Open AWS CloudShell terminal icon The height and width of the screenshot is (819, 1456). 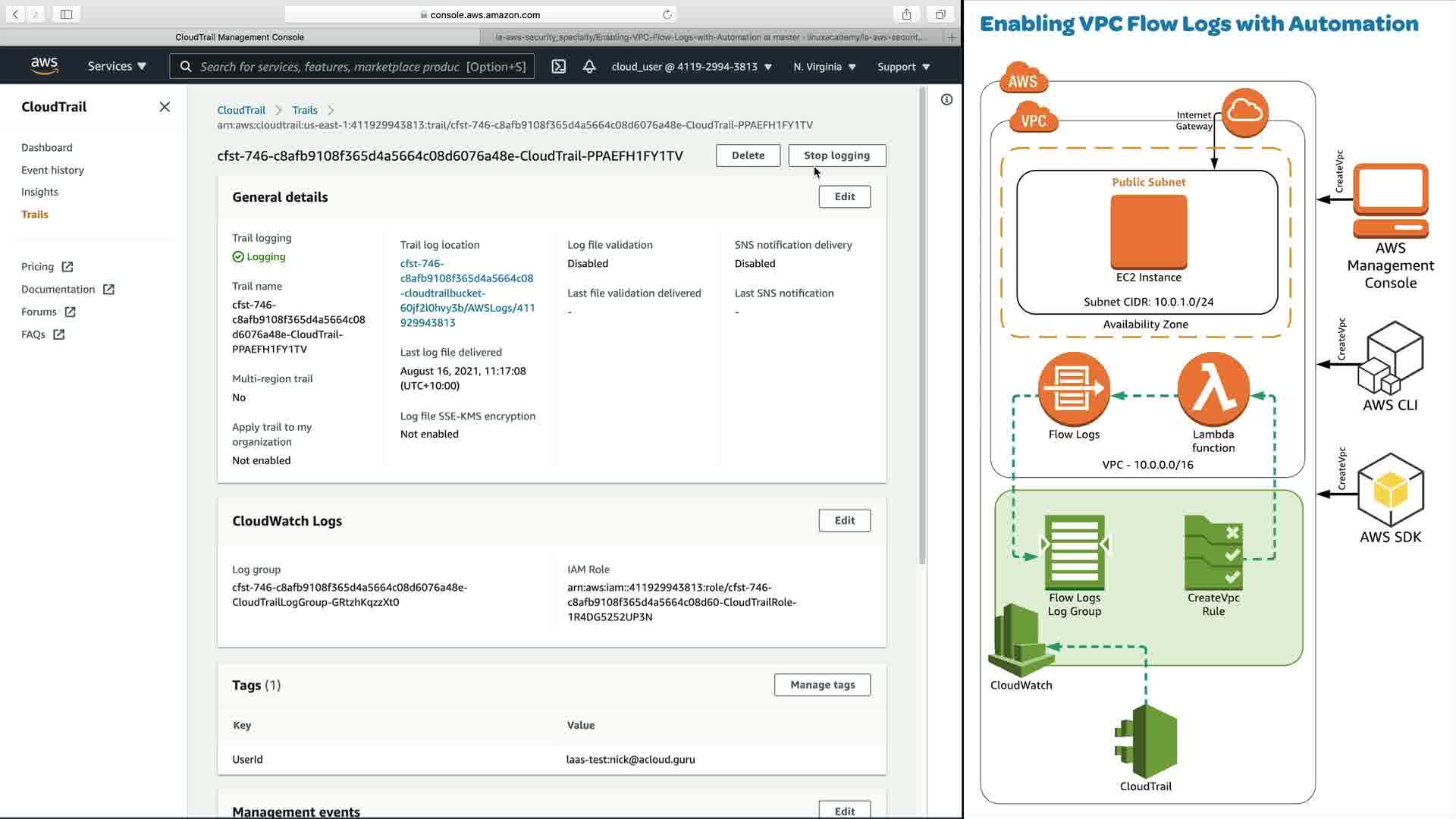click(559, 67)
